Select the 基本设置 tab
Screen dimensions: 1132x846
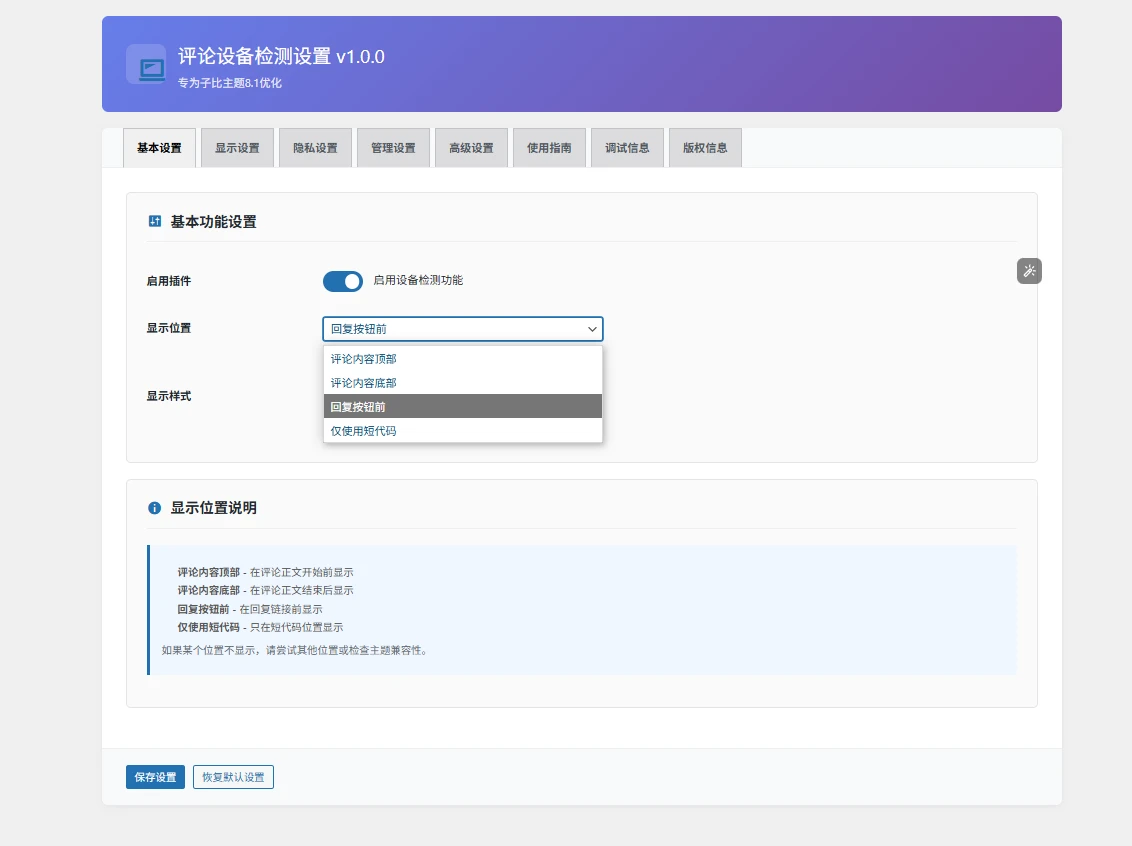pyautogui.click(x=159, y=148)
